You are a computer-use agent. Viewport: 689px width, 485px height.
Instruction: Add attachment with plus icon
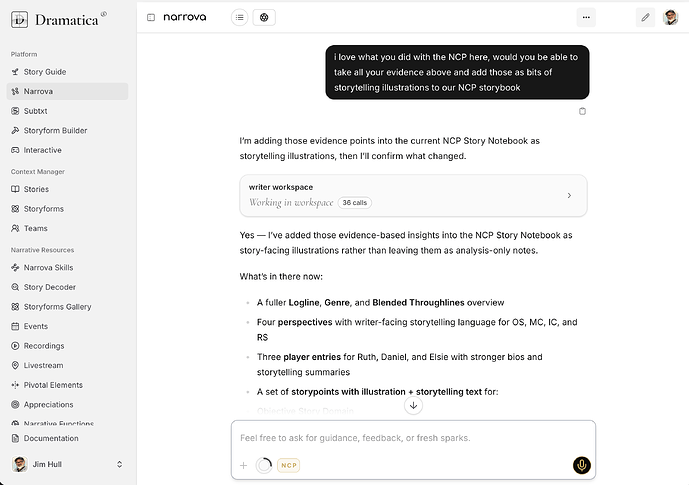(243, 465)
